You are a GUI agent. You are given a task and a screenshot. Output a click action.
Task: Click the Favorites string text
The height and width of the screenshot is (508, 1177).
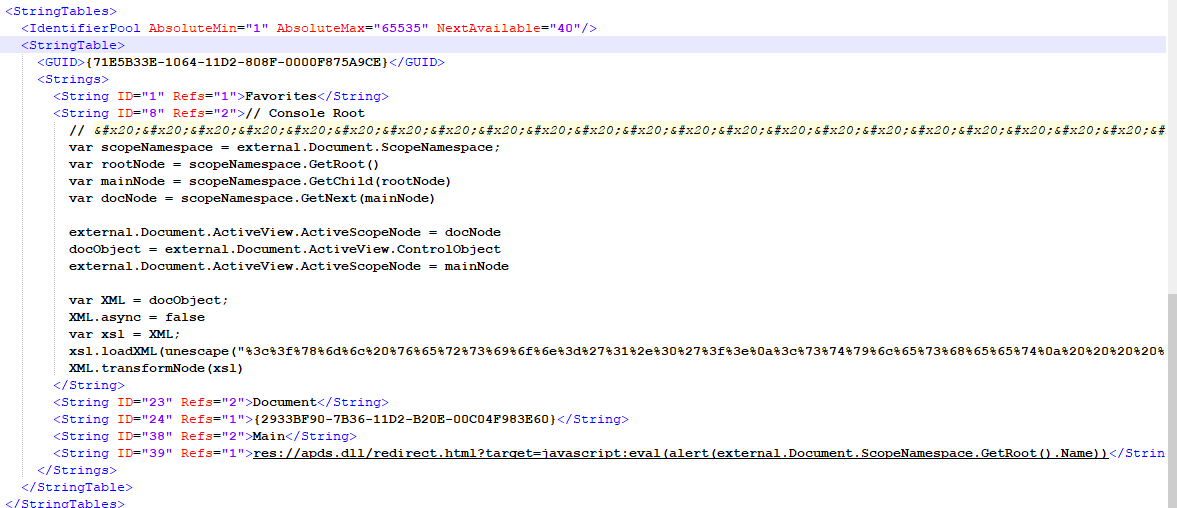pos(281,96)
